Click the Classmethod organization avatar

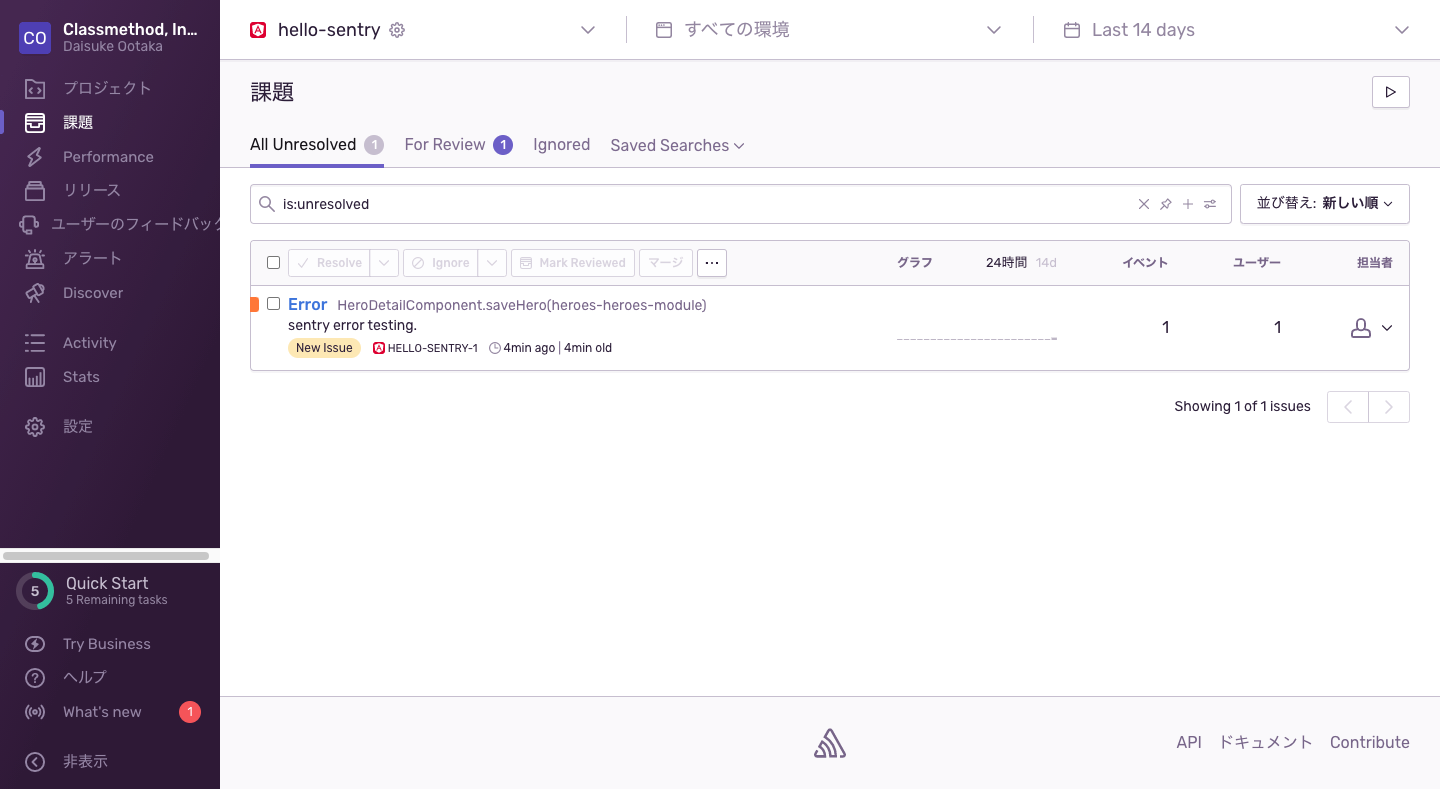tap(35, 38)
